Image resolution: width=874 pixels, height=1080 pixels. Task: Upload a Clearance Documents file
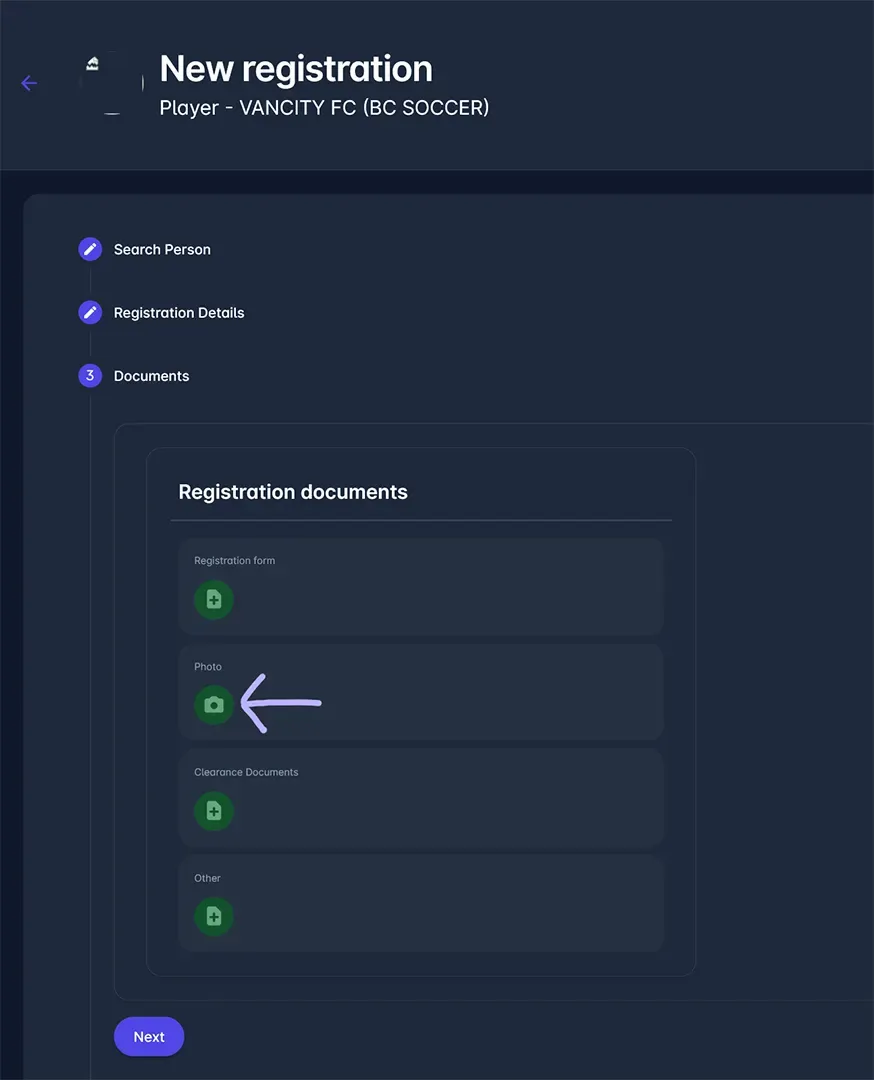[213, 811]
